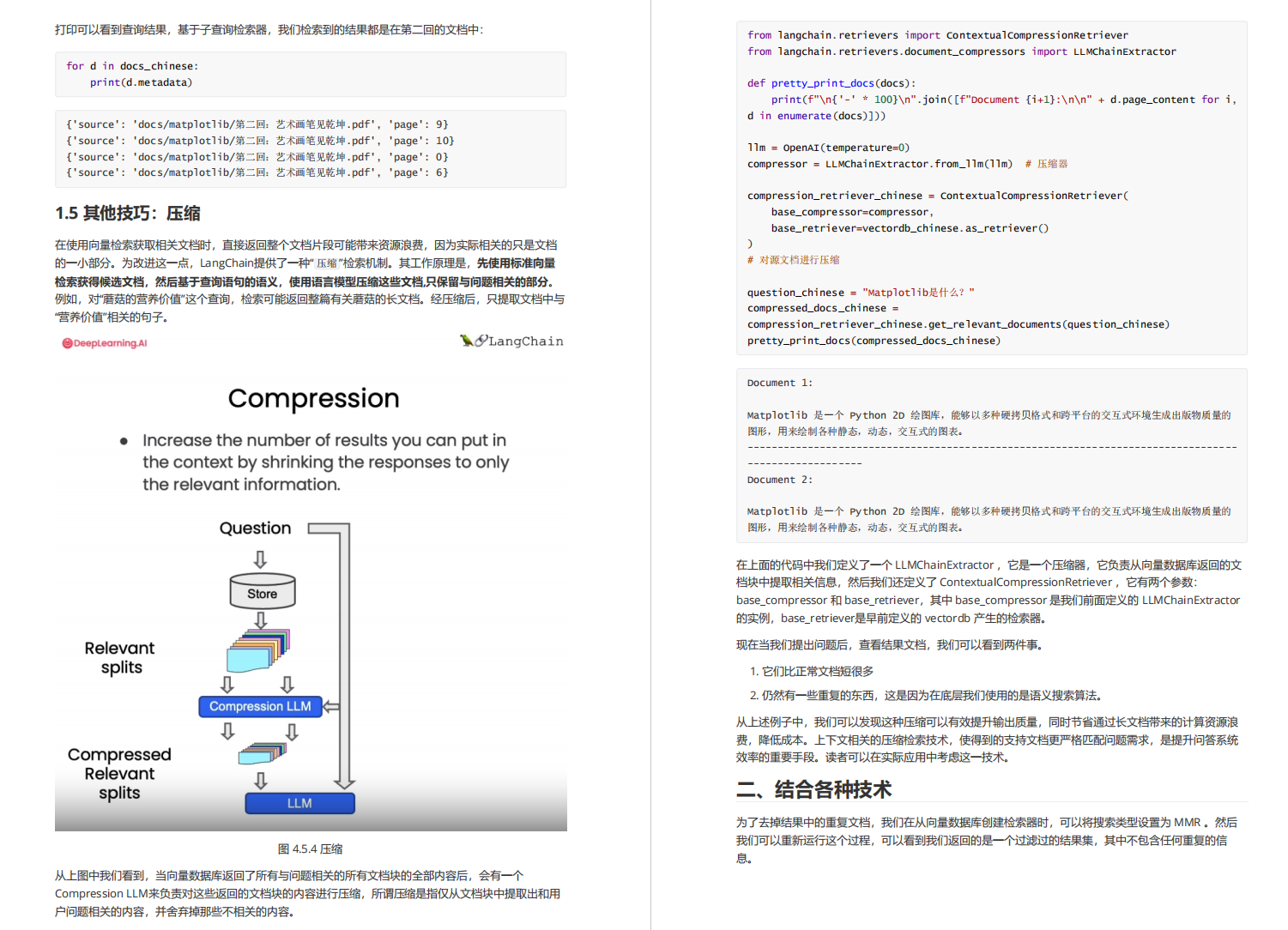
Task: Select the heading '二、结合各种技术'
Action: (813, 789)
